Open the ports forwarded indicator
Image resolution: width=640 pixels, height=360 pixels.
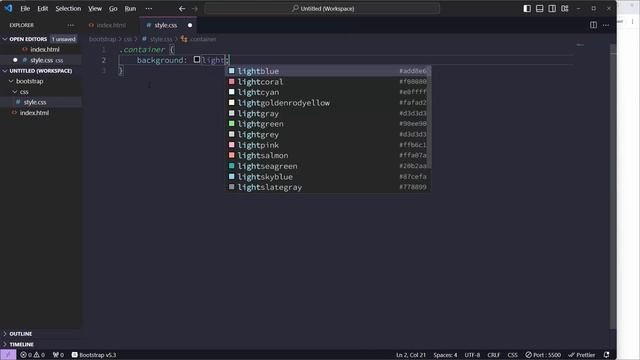point(58,355)
